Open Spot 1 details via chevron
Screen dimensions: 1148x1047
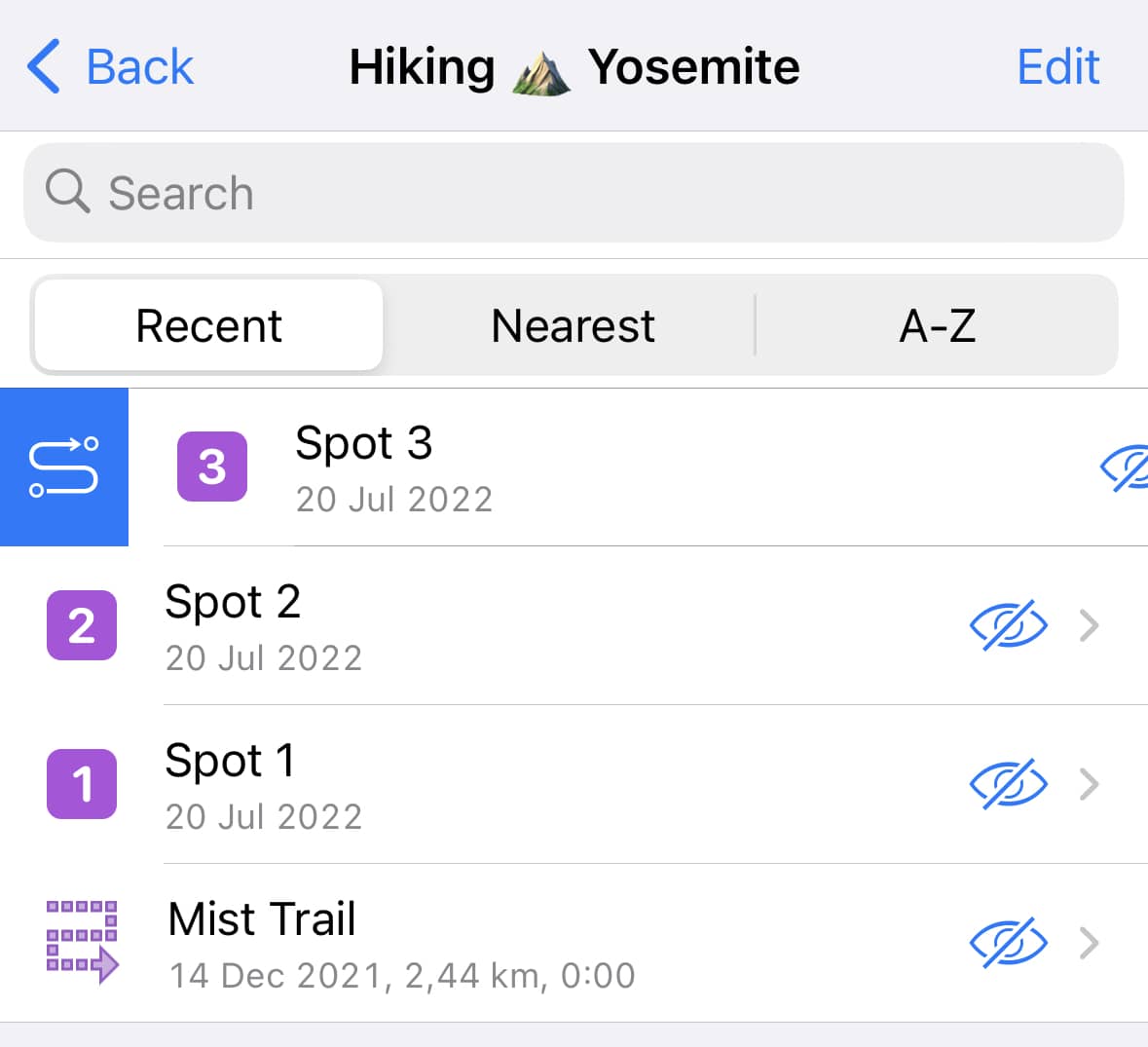(1090, 784)
